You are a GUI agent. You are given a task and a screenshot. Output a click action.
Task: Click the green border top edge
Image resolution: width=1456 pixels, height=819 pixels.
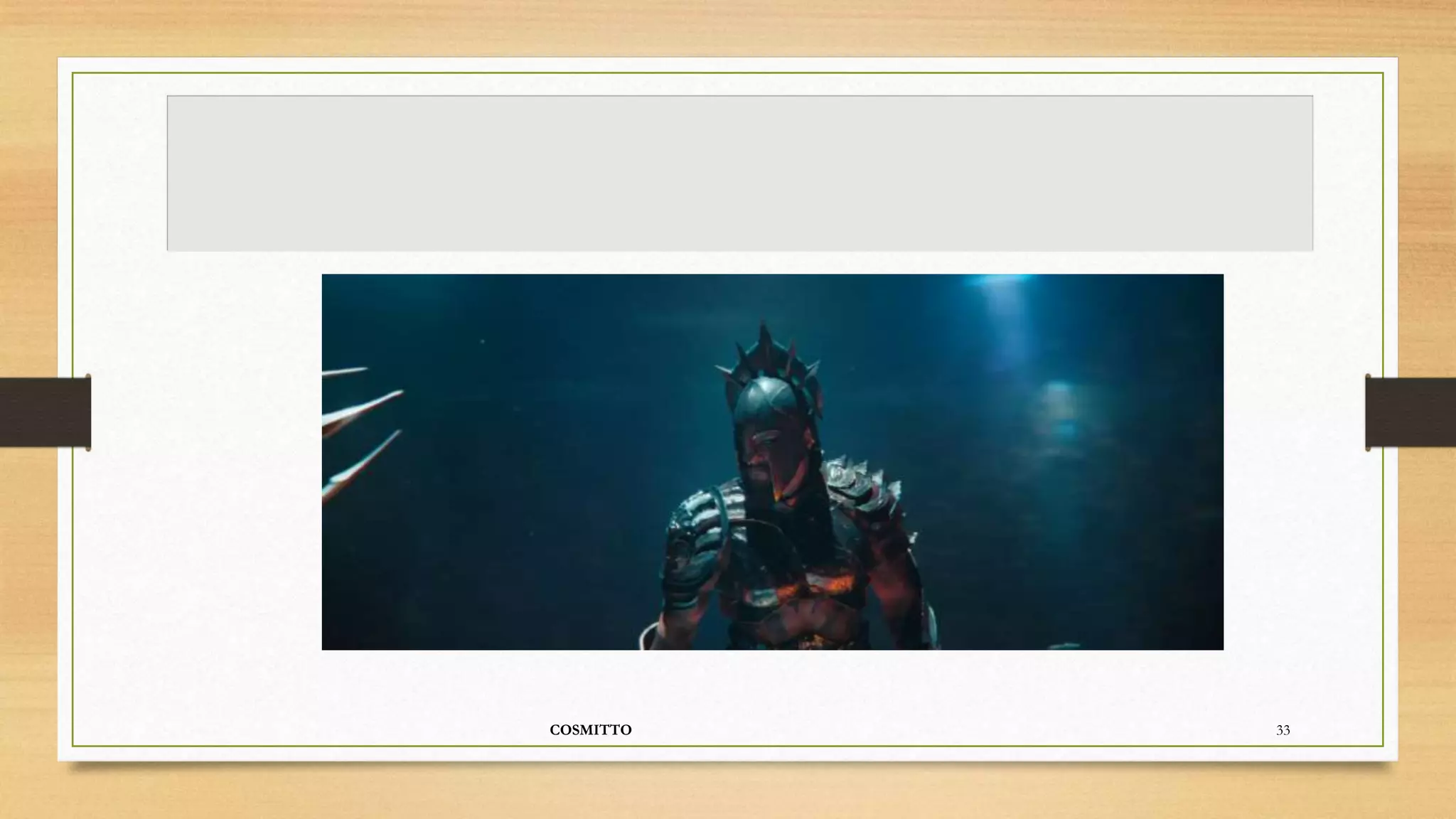pyautogui.click(x=728, y=73)
